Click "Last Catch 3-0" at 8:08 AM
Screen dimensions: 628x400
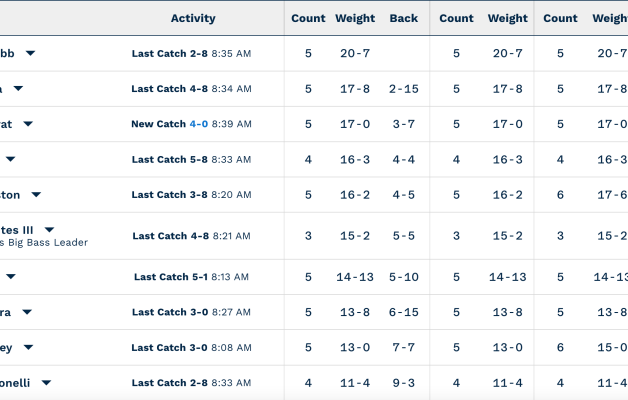coord(170,347)
